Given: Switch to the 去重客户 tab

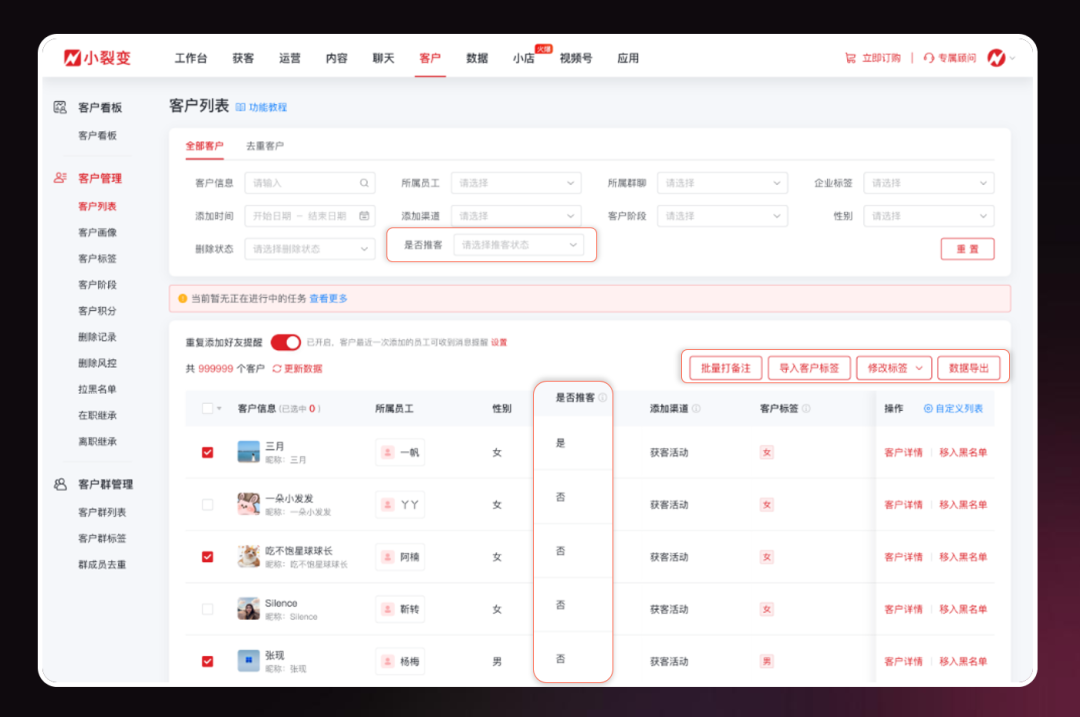Looking at the screenshot, I should (265, 146).
